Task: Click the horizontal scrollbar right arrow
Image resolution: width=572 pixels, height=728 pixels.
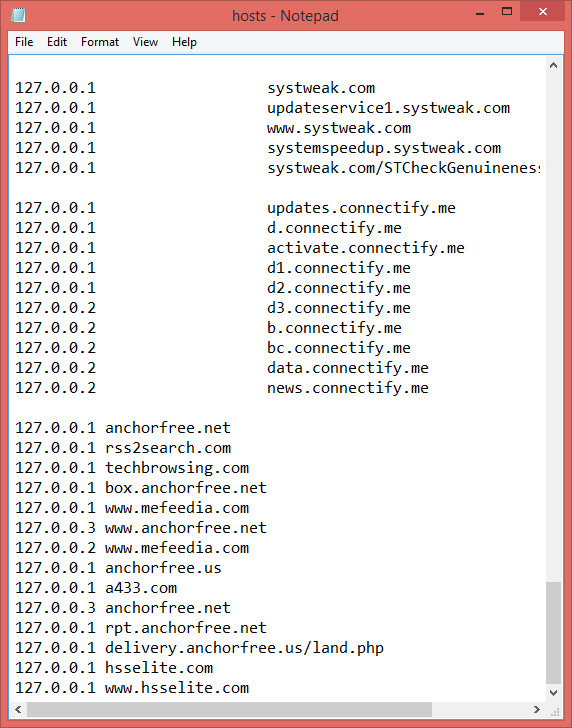Action: point(537,709)
